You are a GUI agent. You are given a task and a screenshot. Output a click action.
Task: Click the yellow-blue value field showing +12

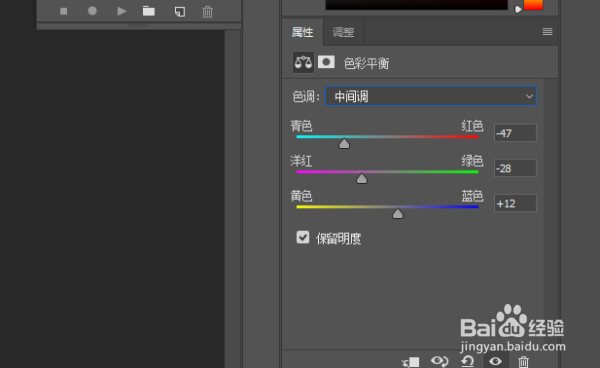coord(515,203)
